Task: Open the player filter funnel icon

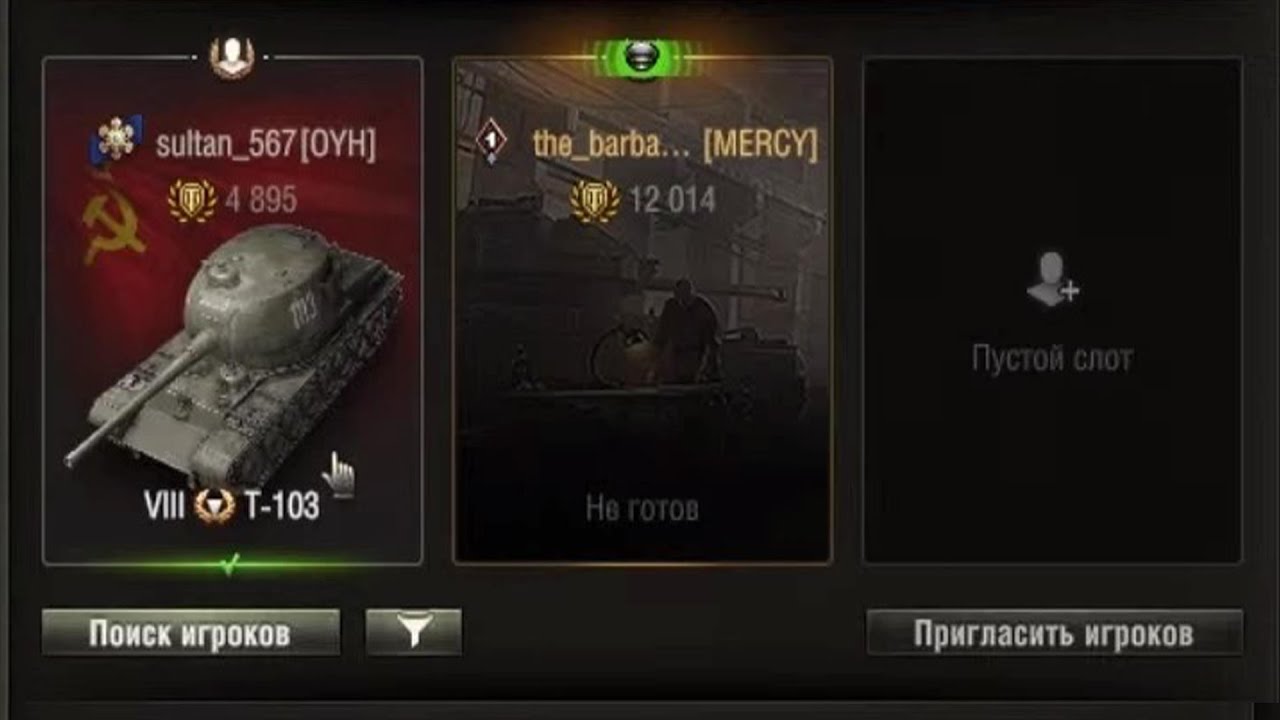Action: [414, 632]
